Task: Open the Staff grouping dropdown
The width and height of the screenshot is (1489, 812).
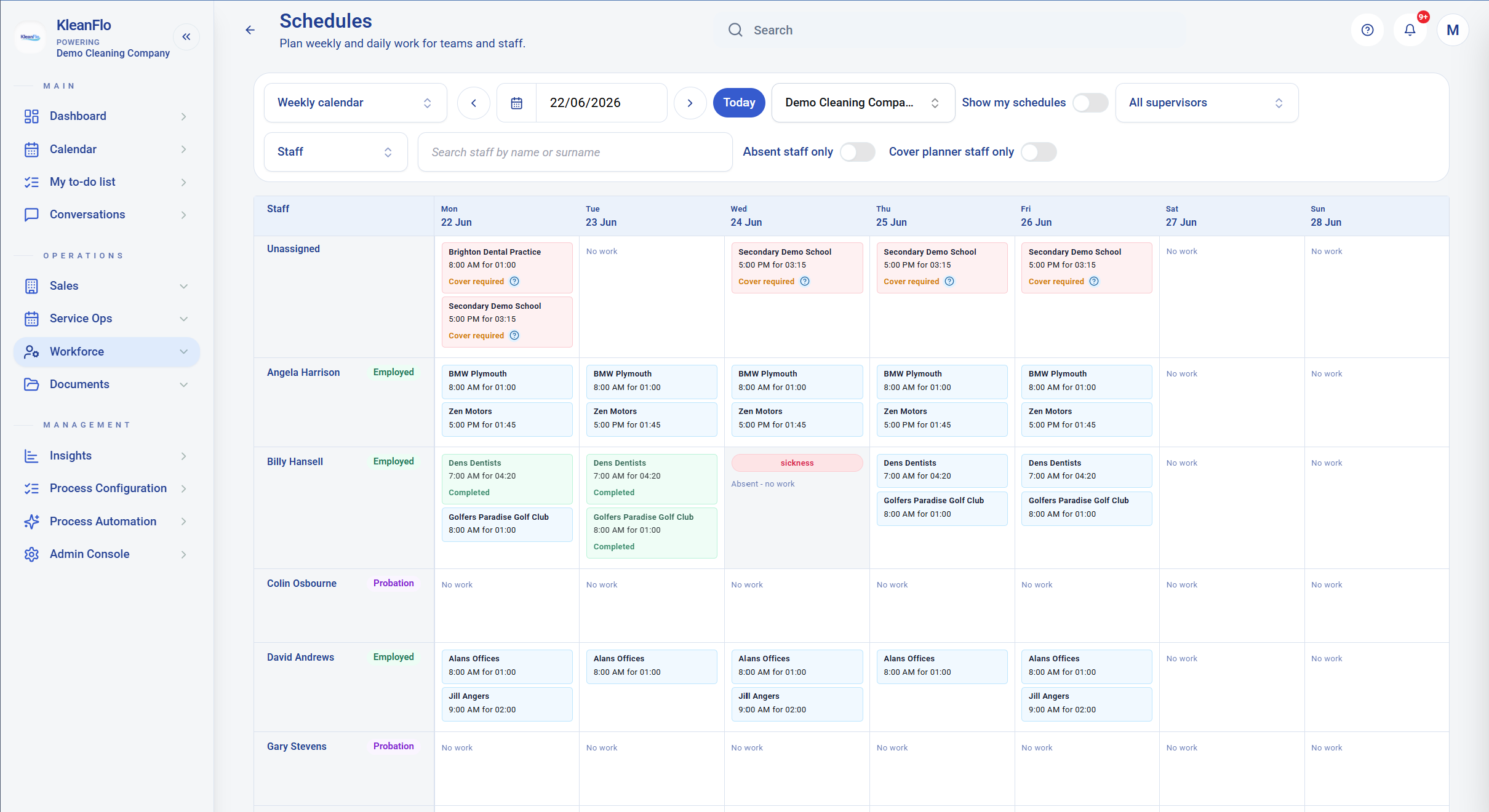Action: point(335,152)
